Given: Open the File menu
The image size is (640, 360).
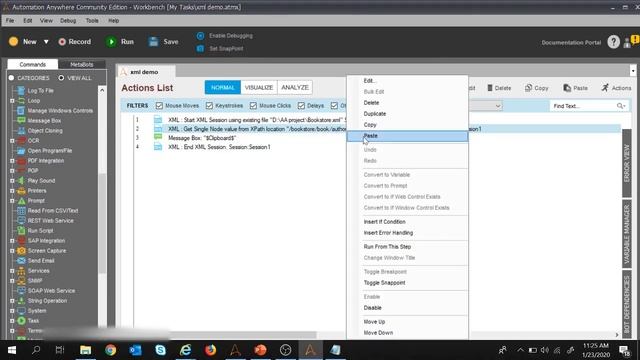Looking at the screenshot, I should (x=10, y=20).
